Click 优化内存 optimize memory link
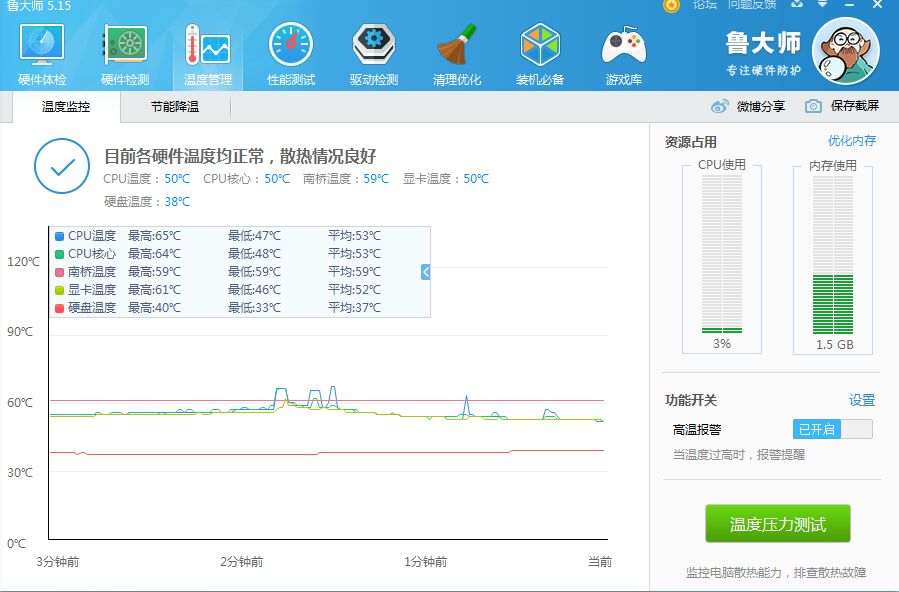The height and width of the screenshot is (592, 899). click(851, 141)
